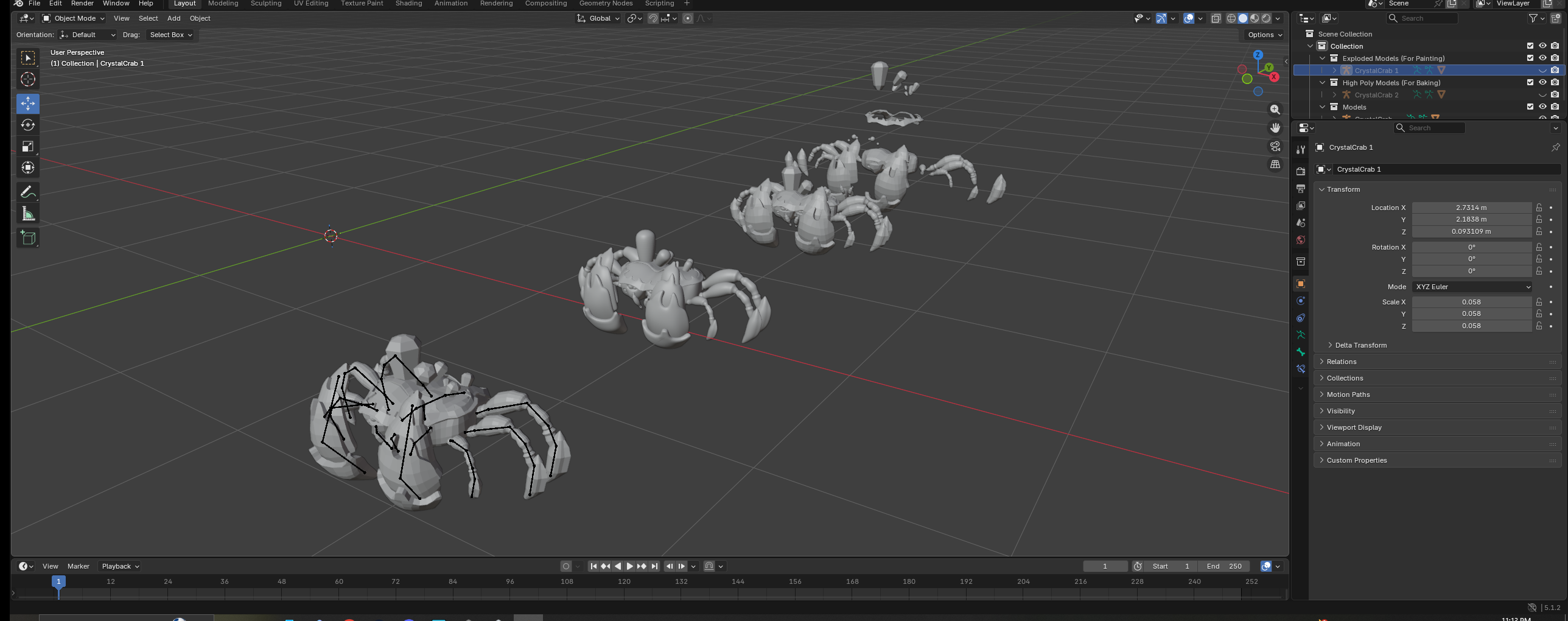The width and height of the screenshot is (1568, 621).
Task: Select the Measure ruler tool
Action: point(28,214)
